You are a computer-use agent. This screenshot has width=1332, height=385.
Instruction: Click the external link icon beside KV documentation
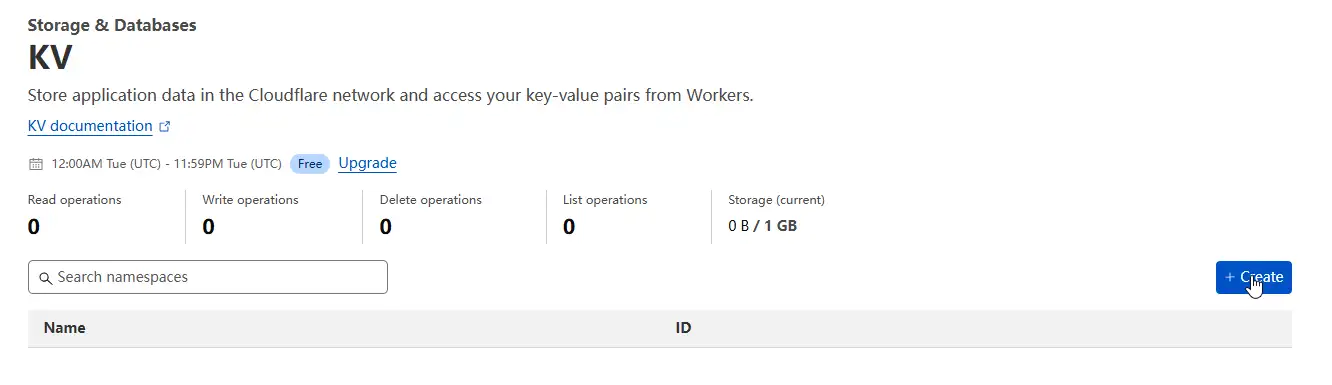pyautogui.click(x=165, y=127)
